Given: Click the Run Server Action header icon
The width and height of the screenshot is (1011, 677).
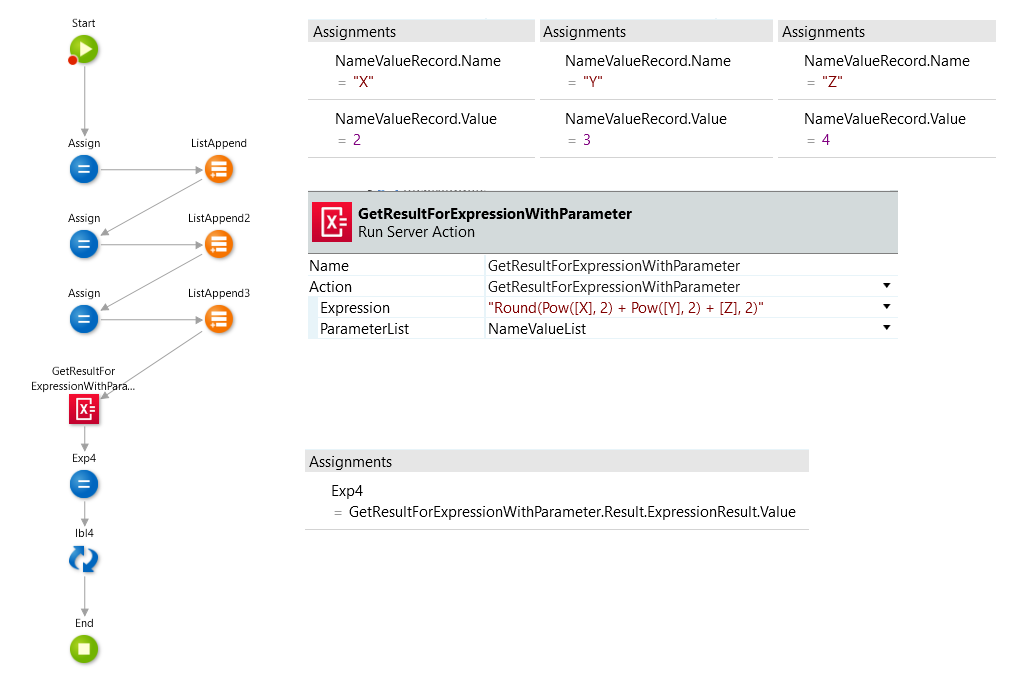Looking at the screenshot, I should [332, 222].
